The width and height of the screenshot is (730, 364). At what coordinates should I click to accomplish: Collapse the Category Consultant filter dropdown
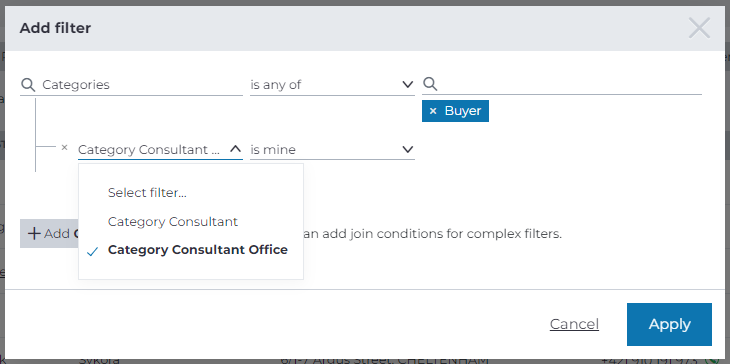click(236, 149)
